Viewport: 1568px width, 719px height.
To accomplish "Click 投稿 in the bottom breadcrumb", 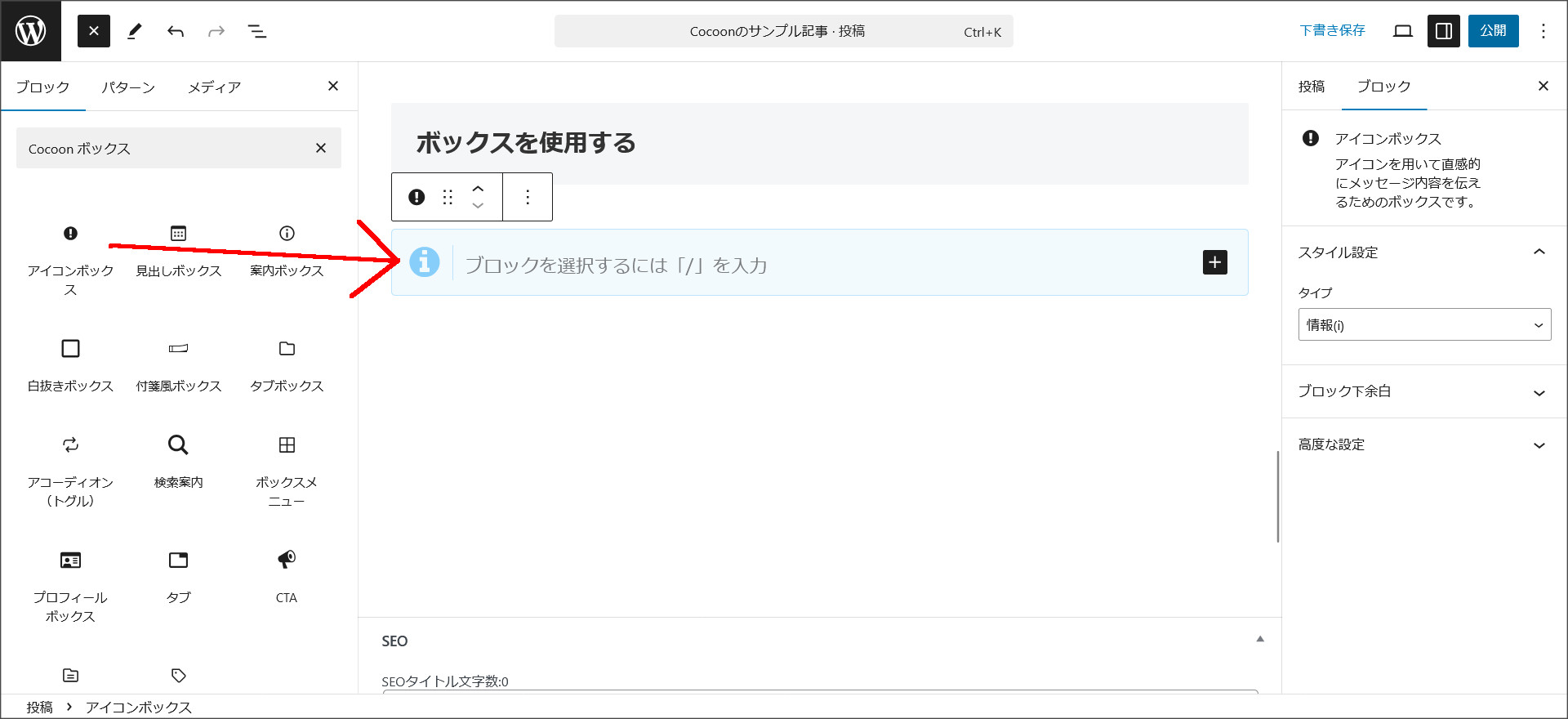I will (39, 708).
